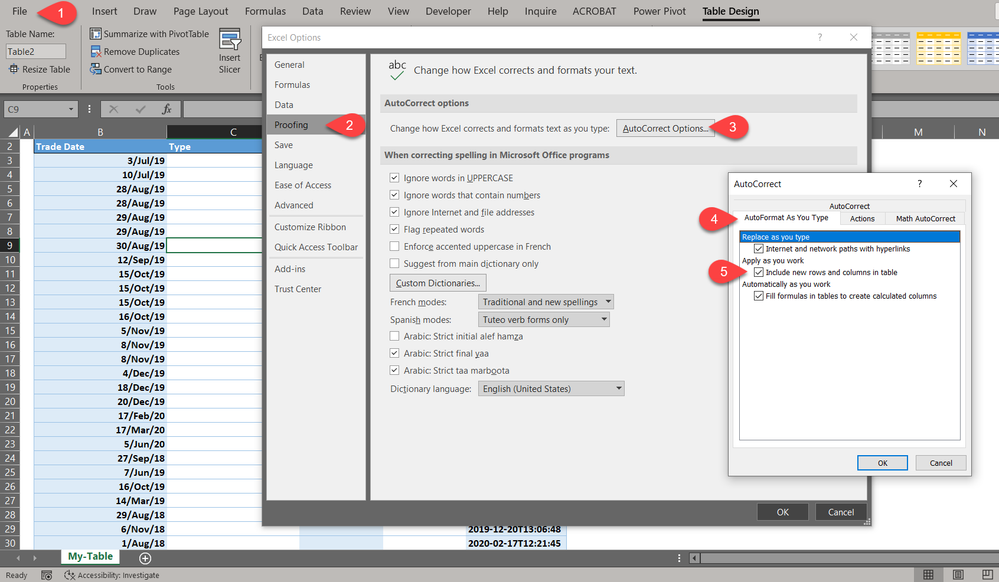Open the Page Layout ribbon tab
The height and width of the screenshot is (582, 999).
pos(201,11)
